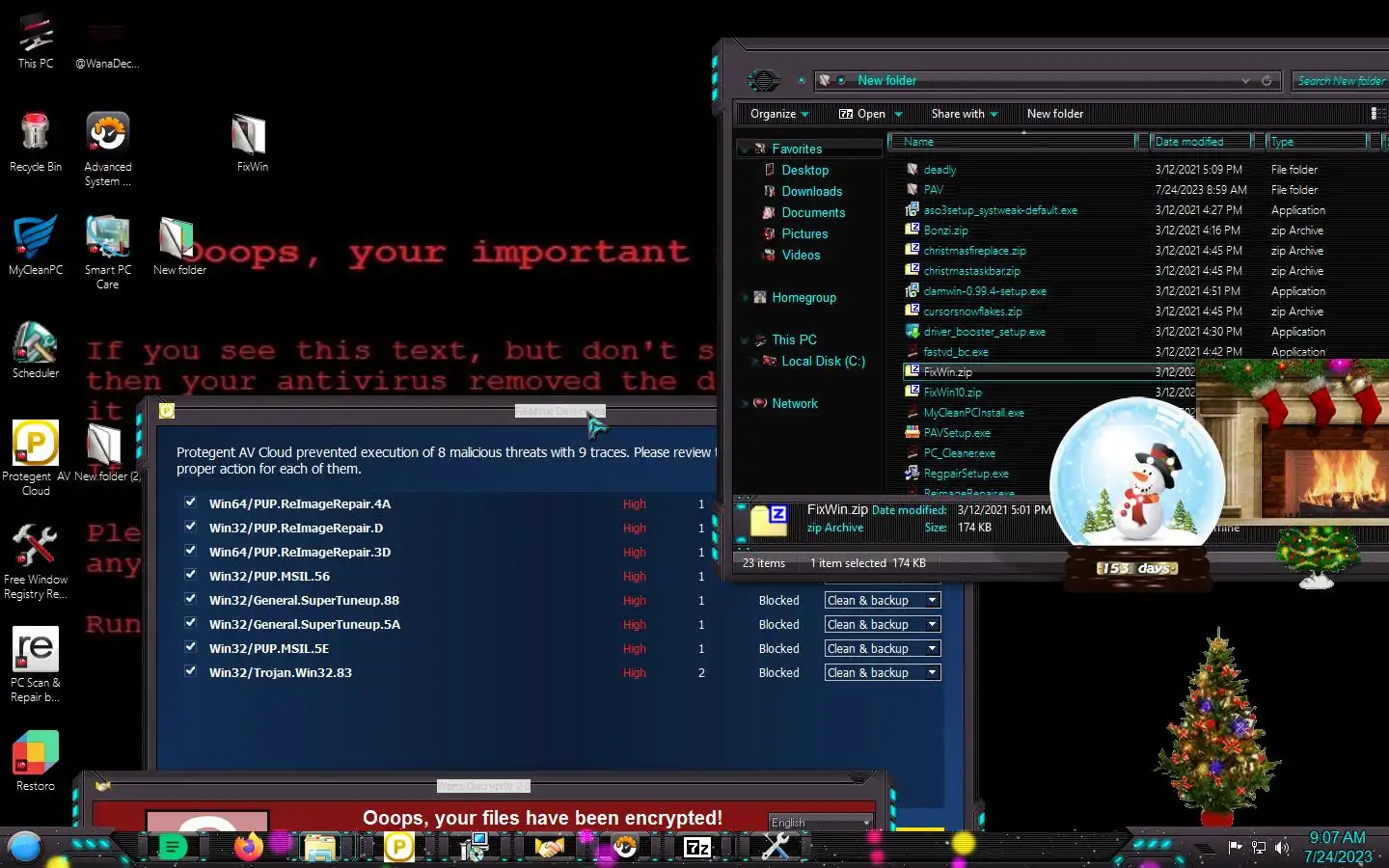This screenshot has width=1389, height=868.
Task: Launch the Smart PC Care desktop shortcut
Action: (108, 252)
